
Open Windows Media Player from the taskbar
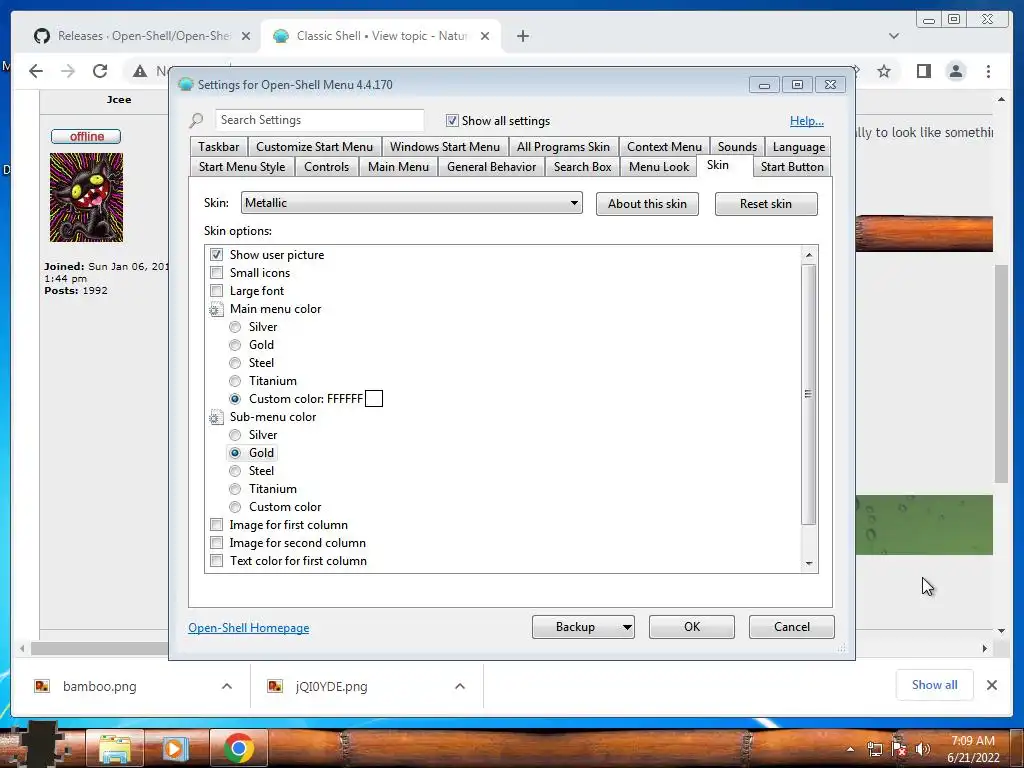pyautogui.click(x=175, y=748)
